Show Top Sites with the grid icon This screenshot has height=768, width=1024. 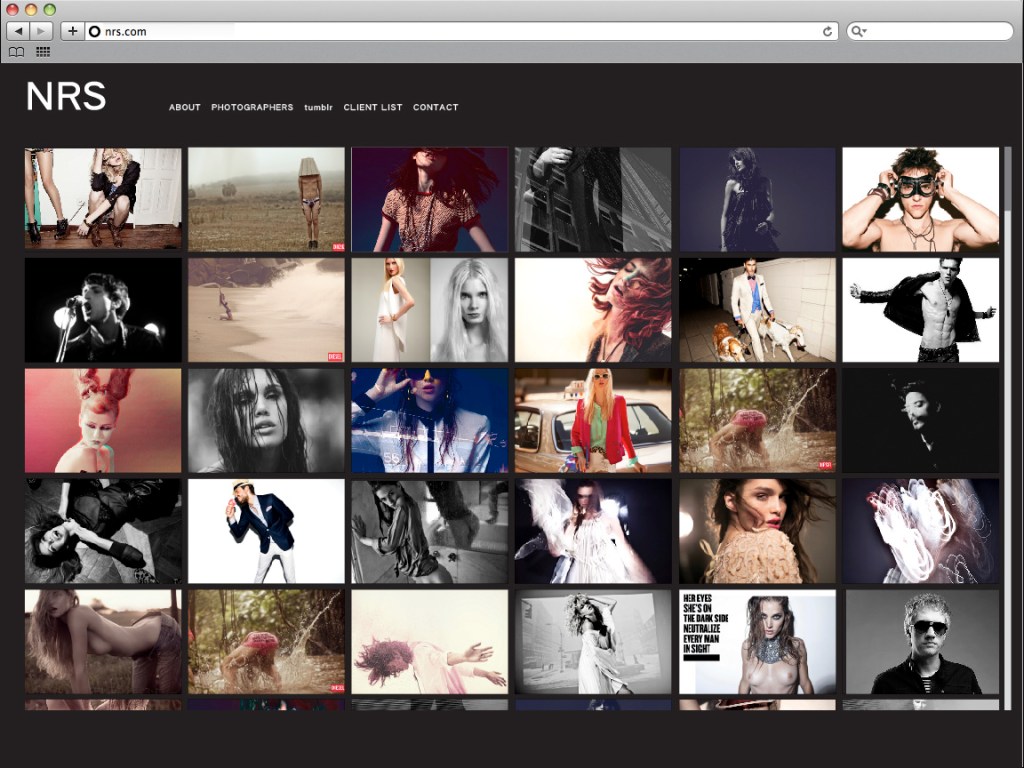click(x=43, y=52)
